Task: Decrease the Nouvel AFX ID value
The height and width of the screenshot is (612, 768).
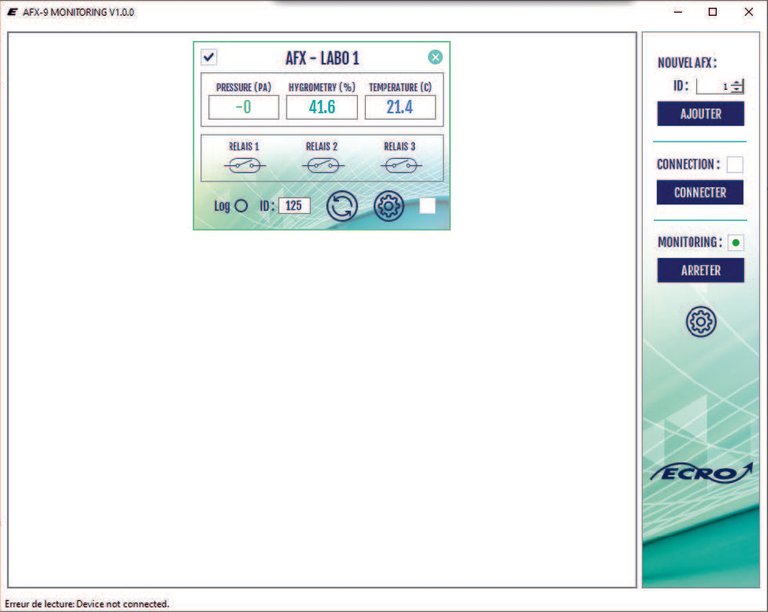Action: (737, 90)
